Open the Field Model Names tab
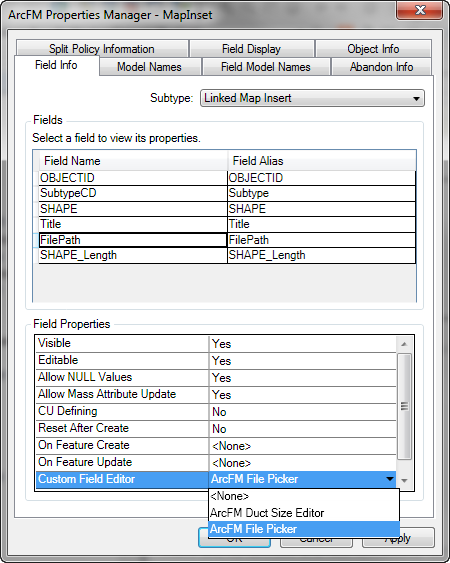This screenshot has height=563, width=450. click(266, 67)
